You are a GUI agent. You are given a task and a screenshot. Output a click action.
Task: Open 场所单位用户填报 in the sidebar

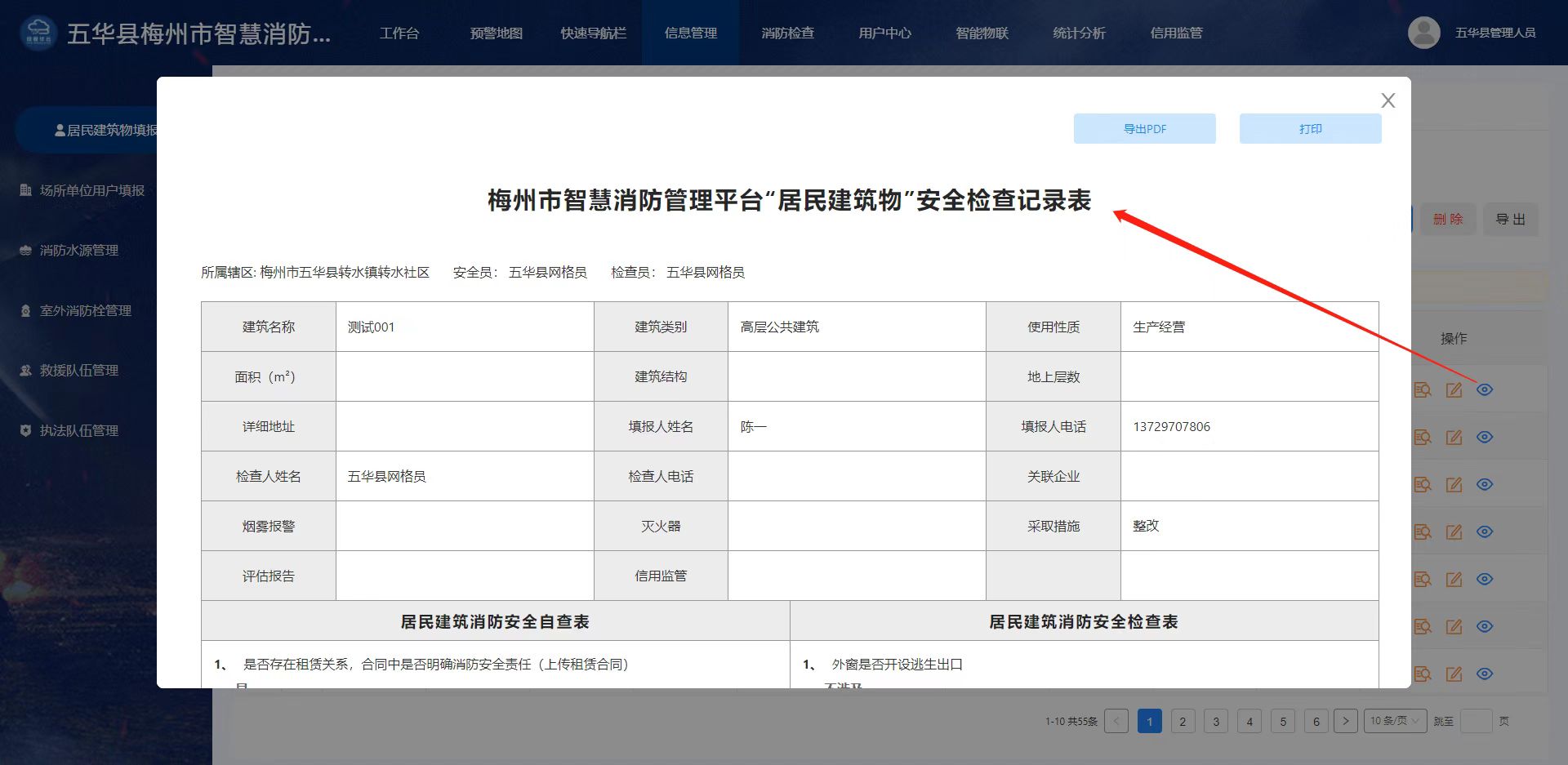click(x=92, y=190)
